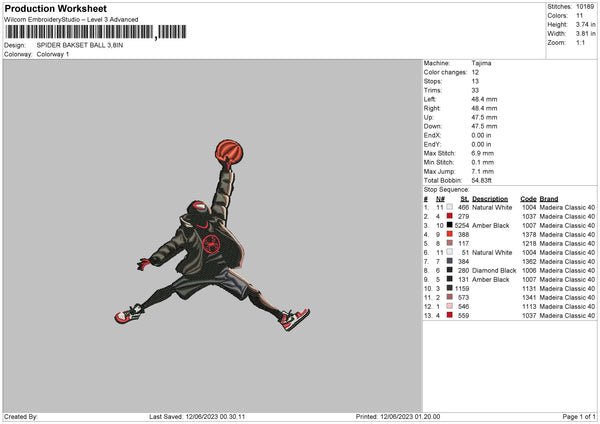Viewport: 600px width, 424px height.
Task: Choose the slate blue swatch in row 7
Action: [x=449, y=261]
